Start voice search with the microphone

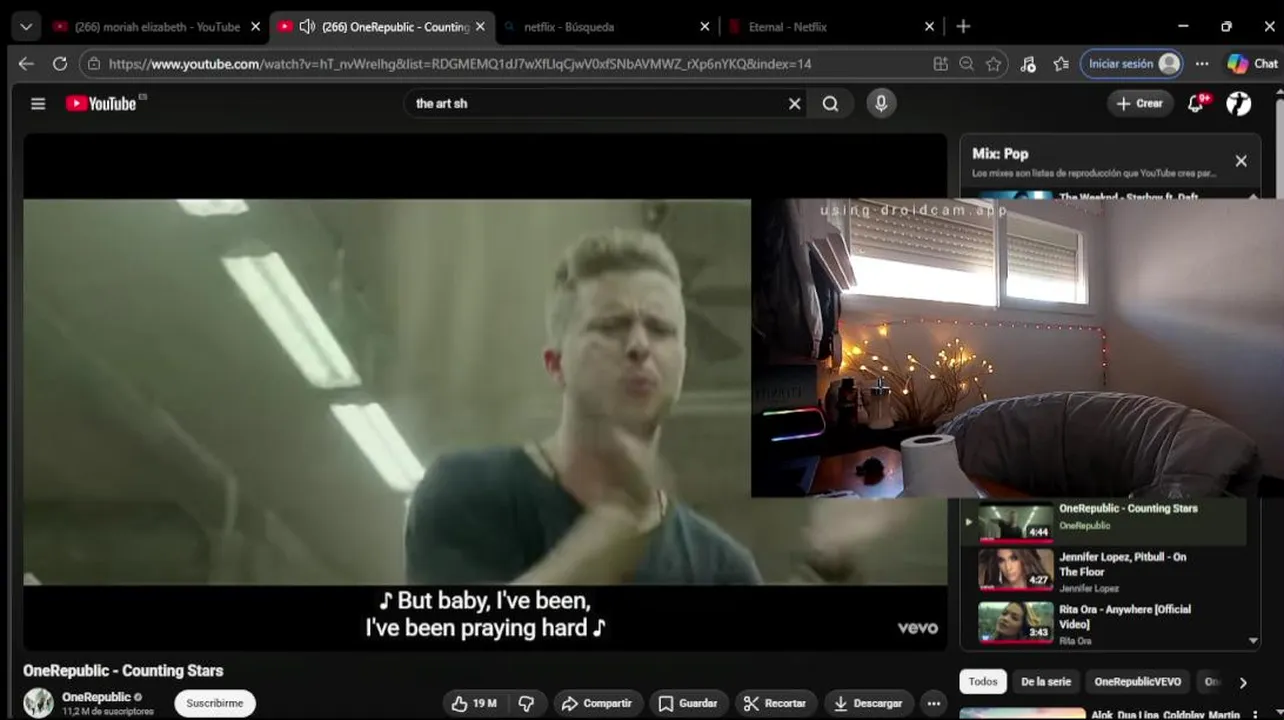pos(881,103)
